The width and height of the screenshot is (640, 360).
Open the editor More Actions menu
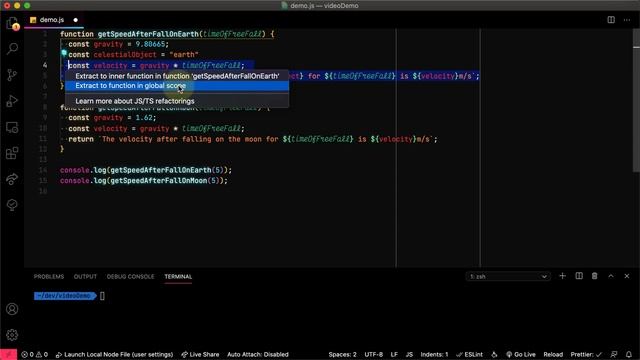click(x=627, y=20)
